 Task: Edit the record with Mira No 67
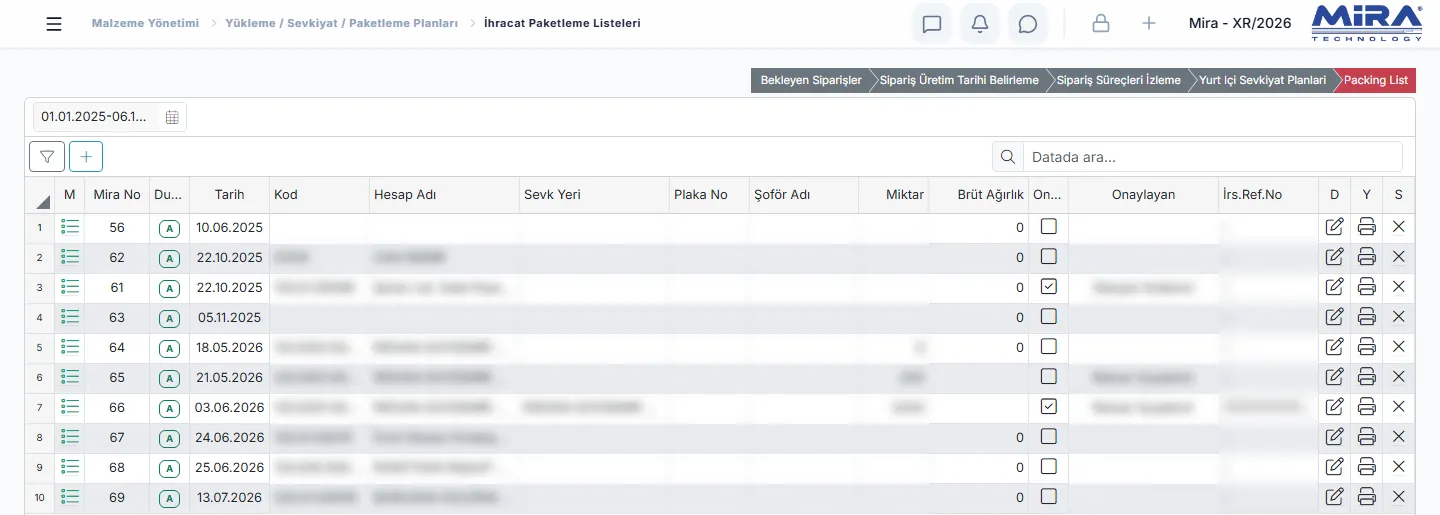pos(1334,437)
